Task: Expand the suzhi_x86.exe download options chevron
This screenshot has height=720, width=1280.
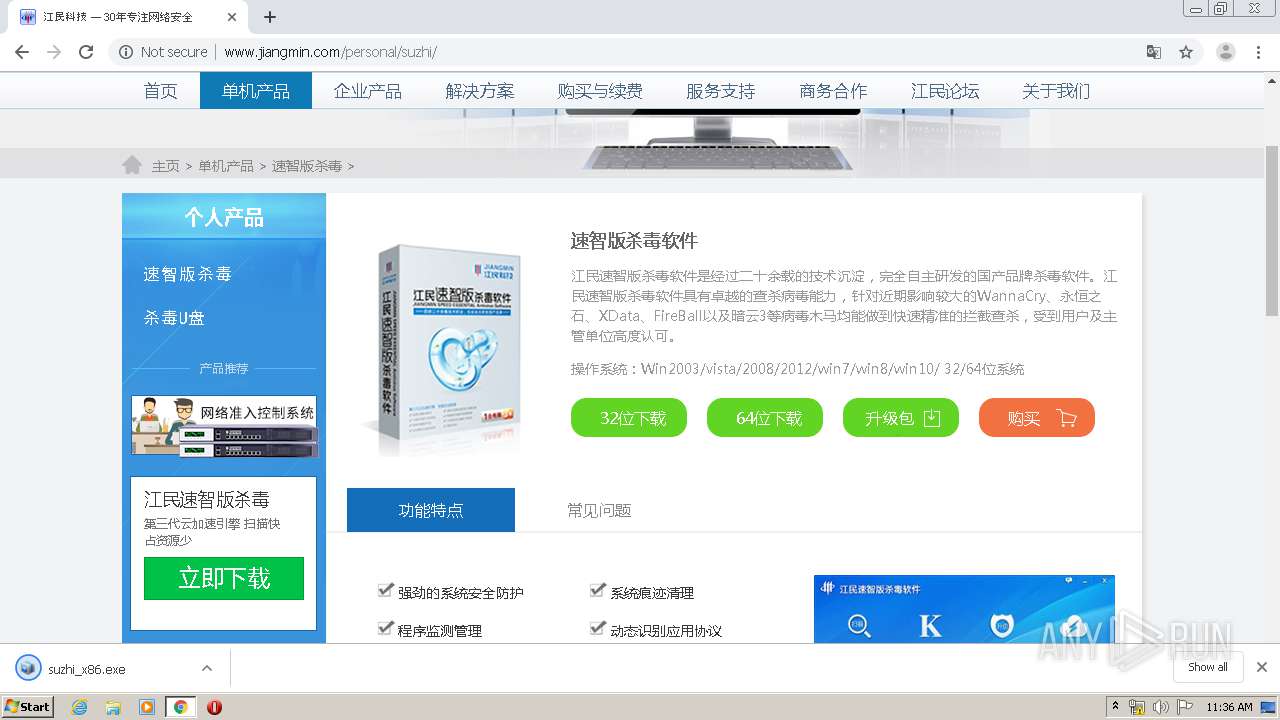Action: (x=207, y=668)
